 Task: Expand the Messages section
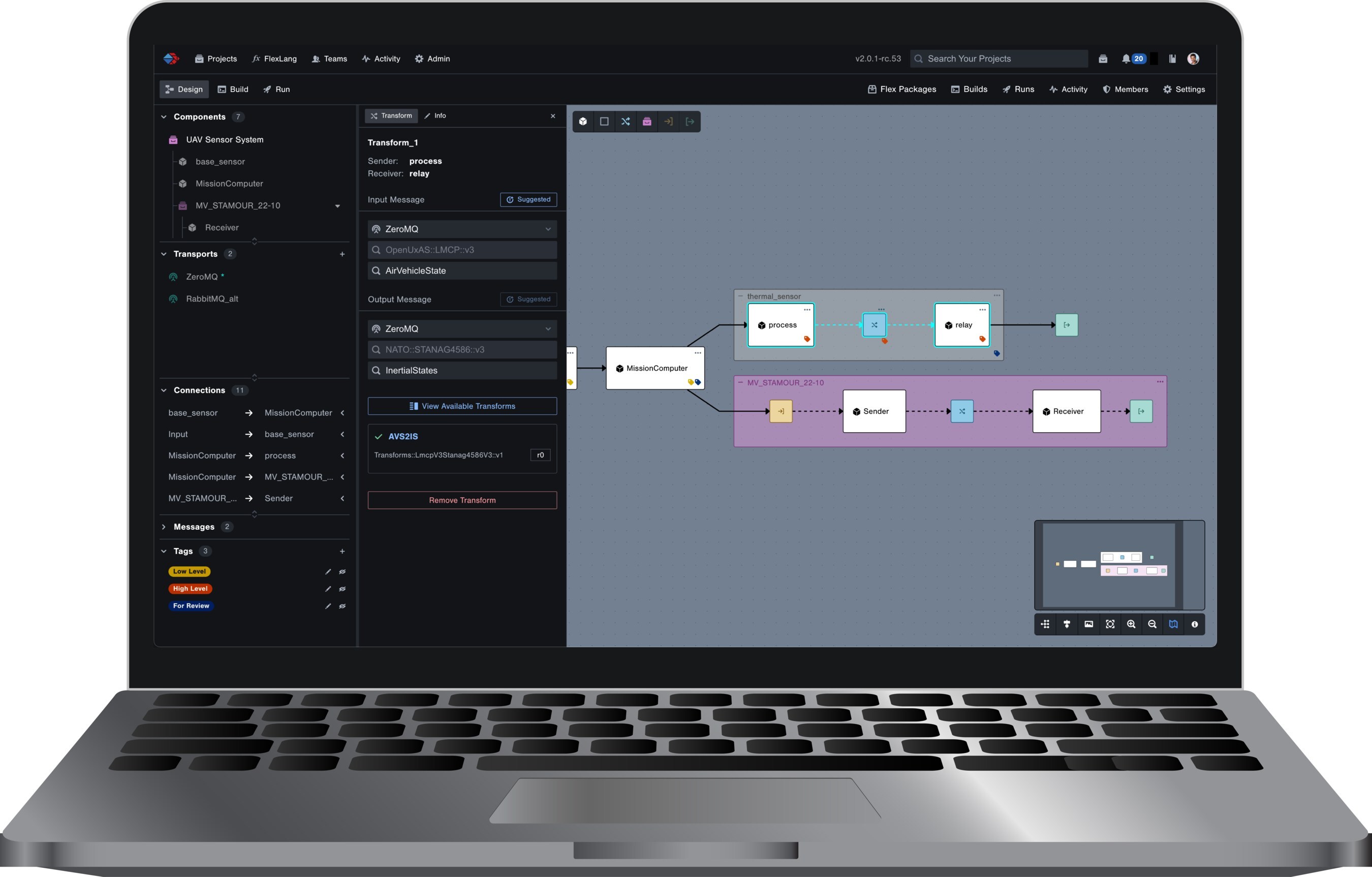click(164, 527)
